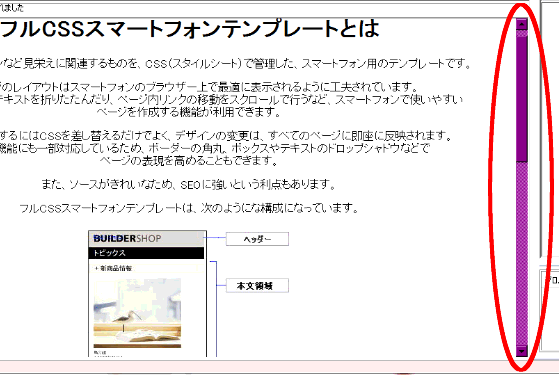This screenshot has width=559, height=375.
Task: Click the lower-right panel starting with プロ
Action: pyautogui.click(x=550, y=310)
